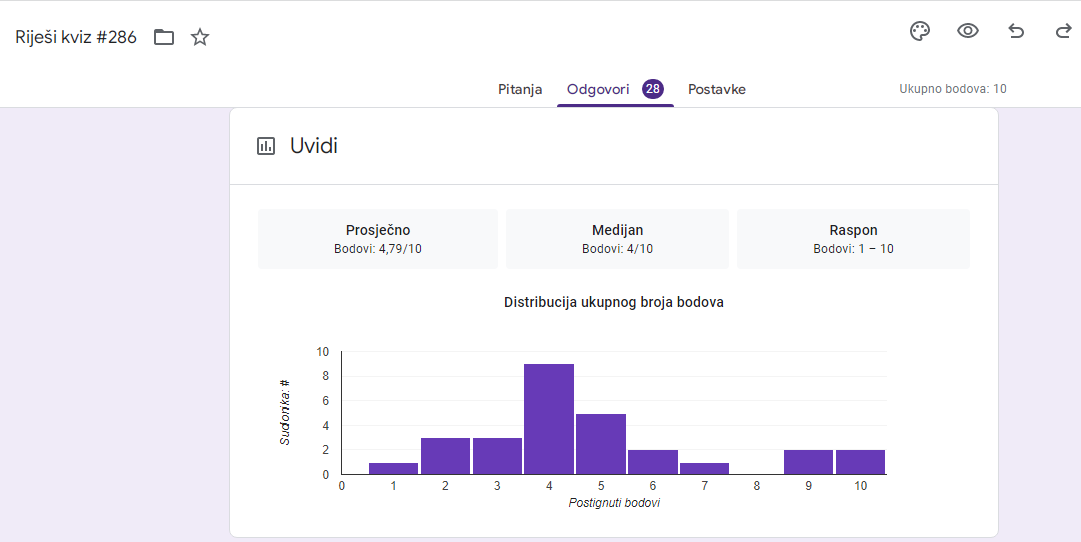Click the Uvidi chart icon

click(265, 145)
